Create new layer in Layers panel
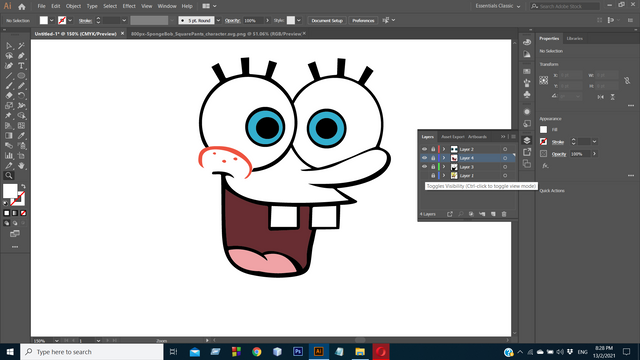 [493, 214]
